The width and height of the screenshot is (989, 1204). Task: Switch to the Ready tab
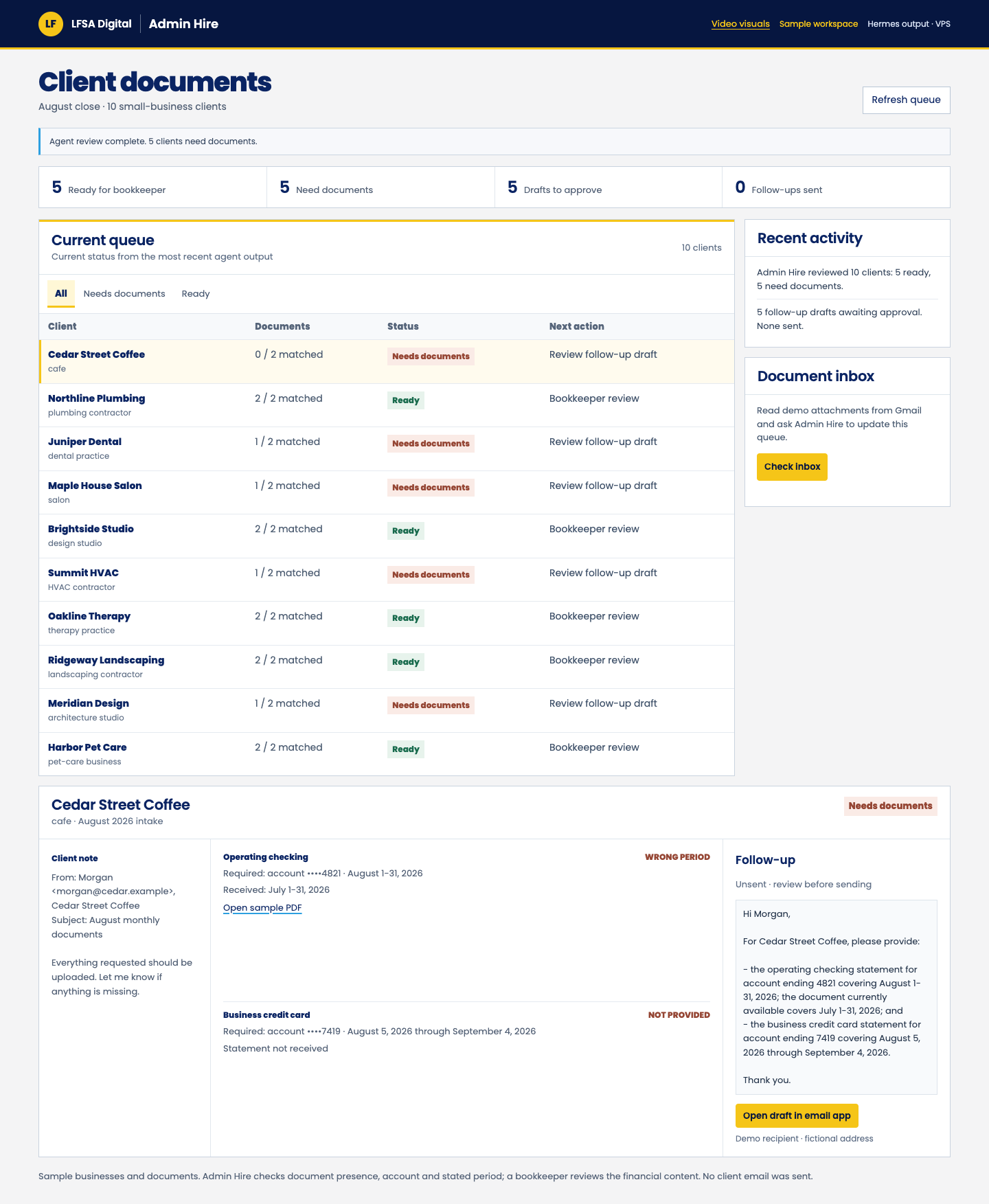(196, 294)
